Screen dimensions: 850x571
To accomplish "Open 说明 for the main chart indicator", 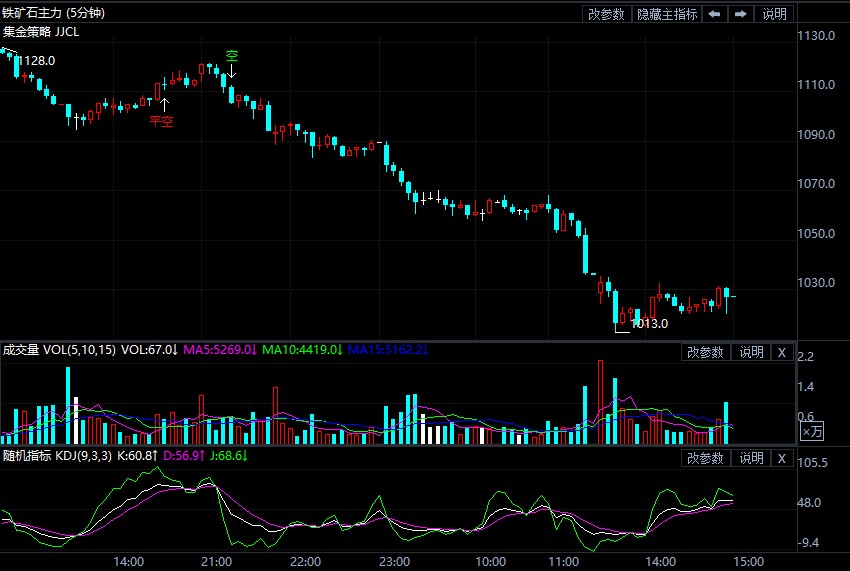I will pyautogui.click(x=774, y=14).
